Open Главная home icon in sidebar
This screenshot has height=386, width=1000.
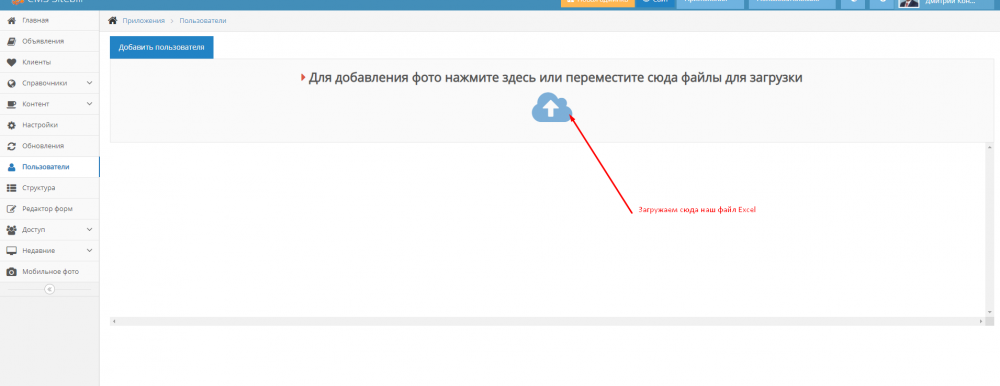pyautogui.click(x=11, y=20)
